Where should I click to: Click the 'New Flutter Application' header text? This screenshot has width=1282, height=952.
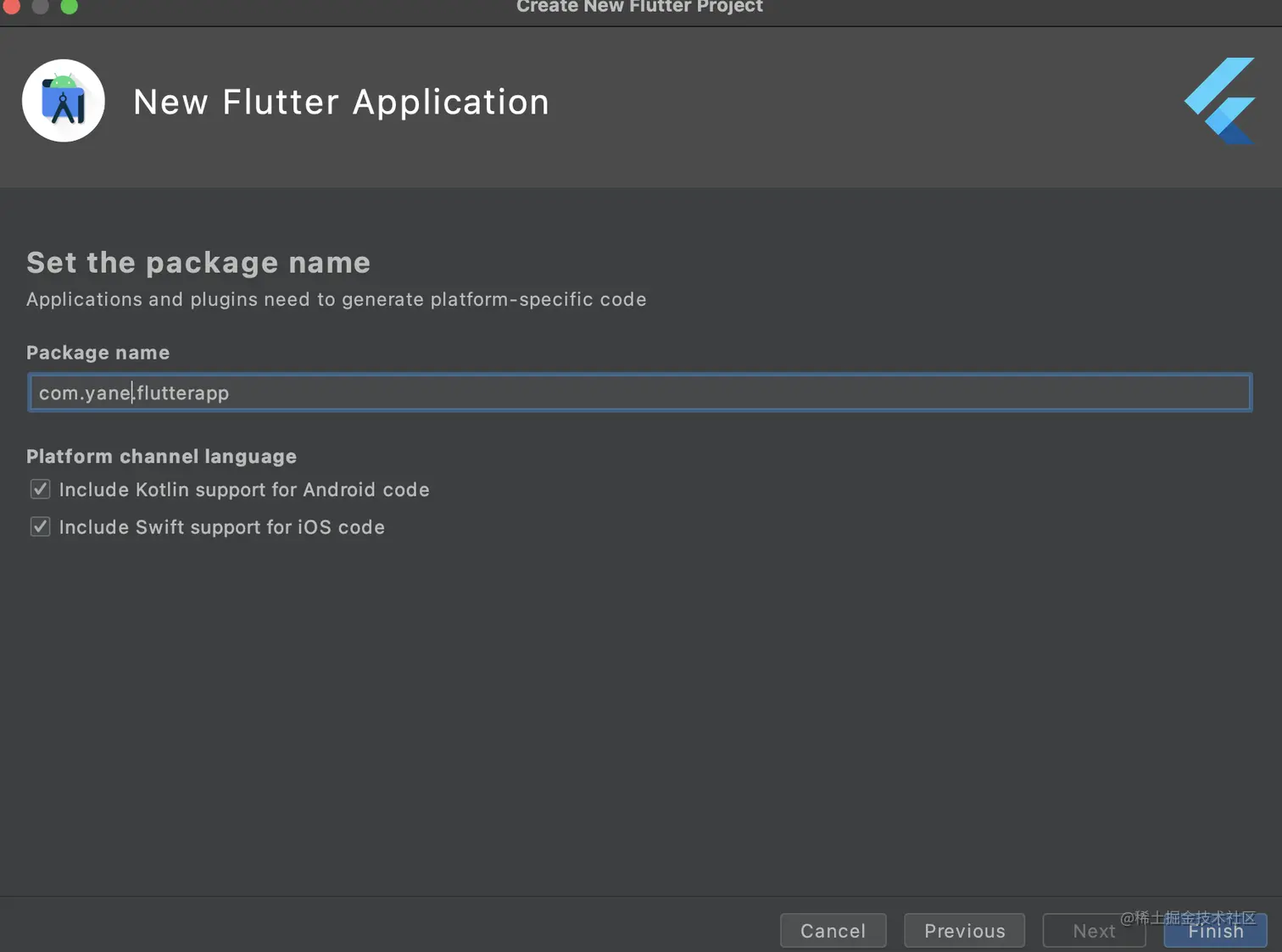[x=342, y=102]
